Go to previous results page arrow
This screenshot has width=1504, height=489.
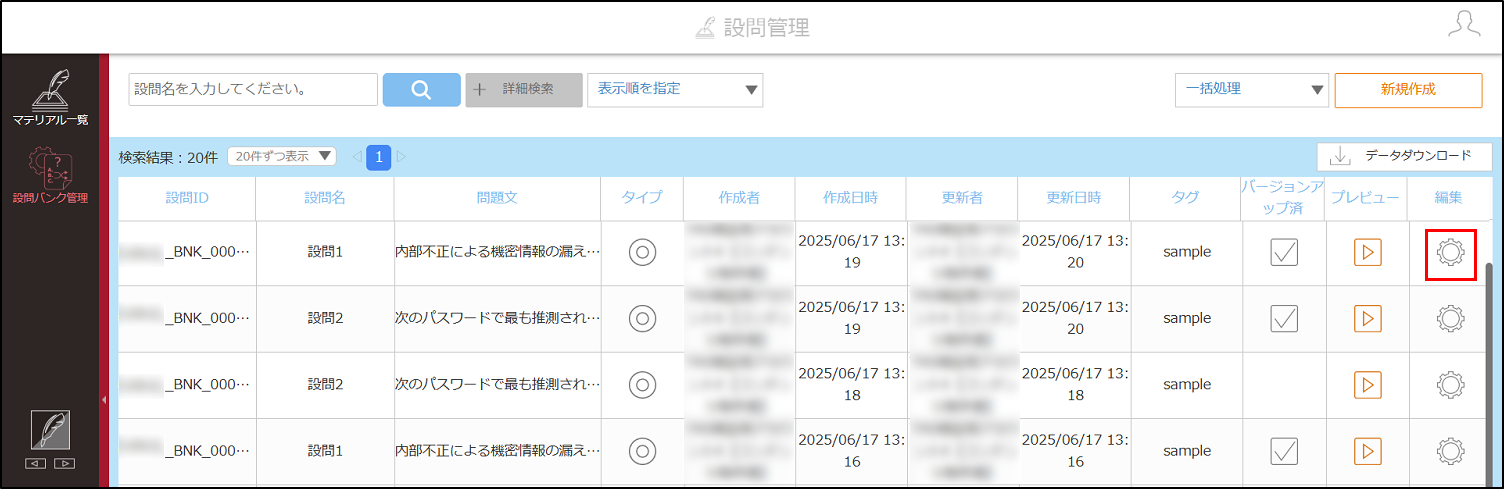point(357,156)
